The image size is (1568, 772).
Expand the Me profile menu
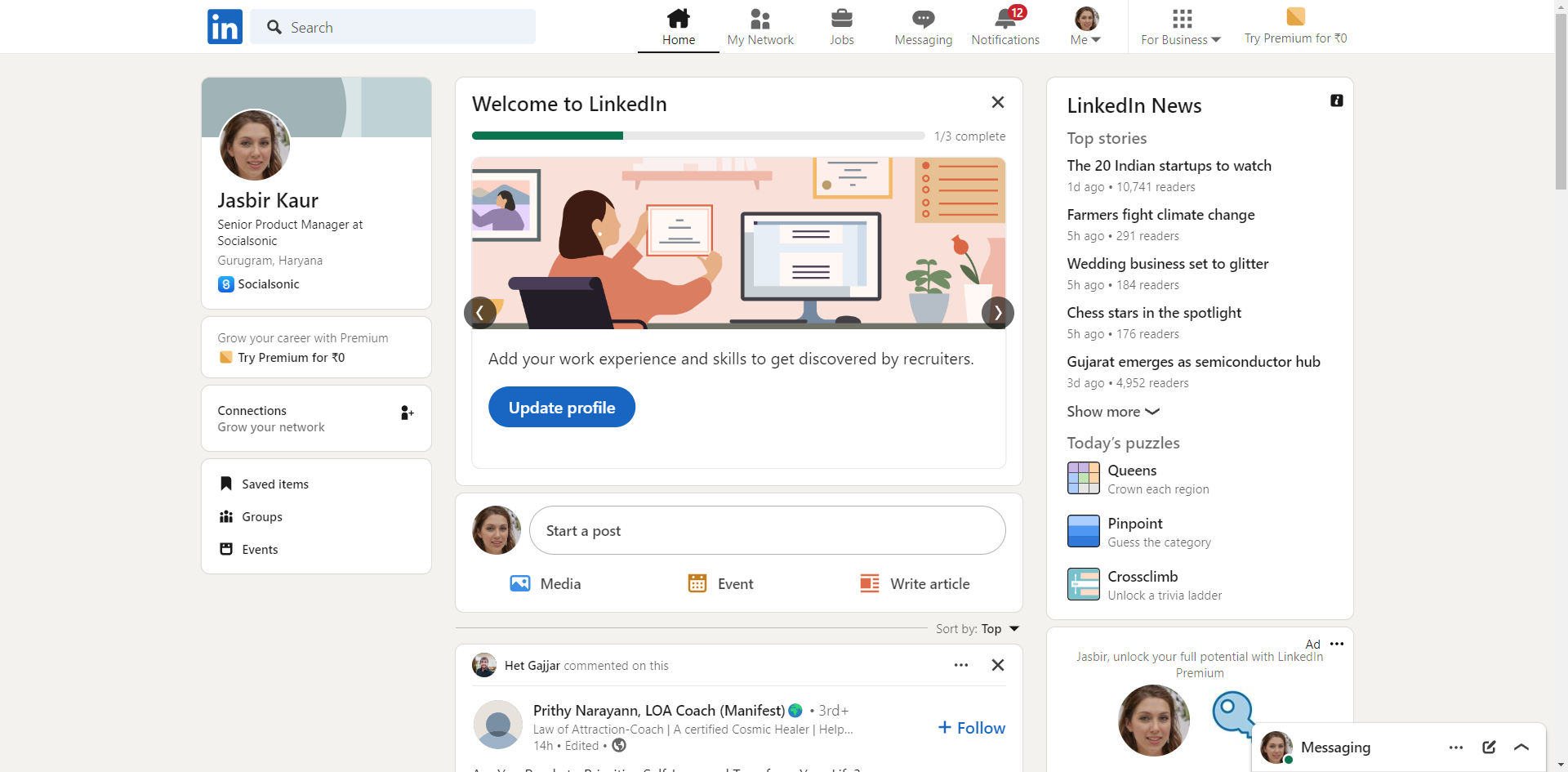[x=1086, y=27]
